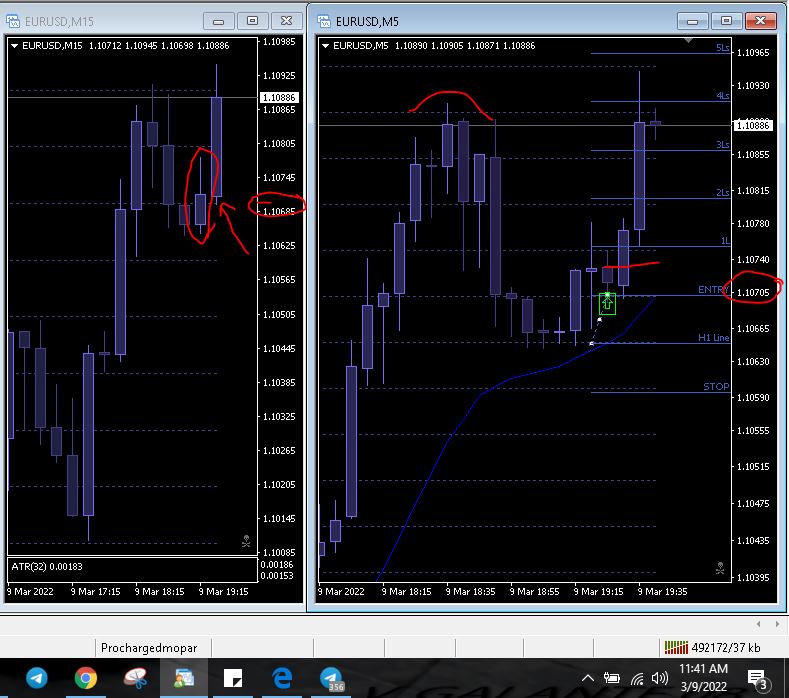789x698 pixels.
Task: Check the battery power tray icon
Action: 611,678
